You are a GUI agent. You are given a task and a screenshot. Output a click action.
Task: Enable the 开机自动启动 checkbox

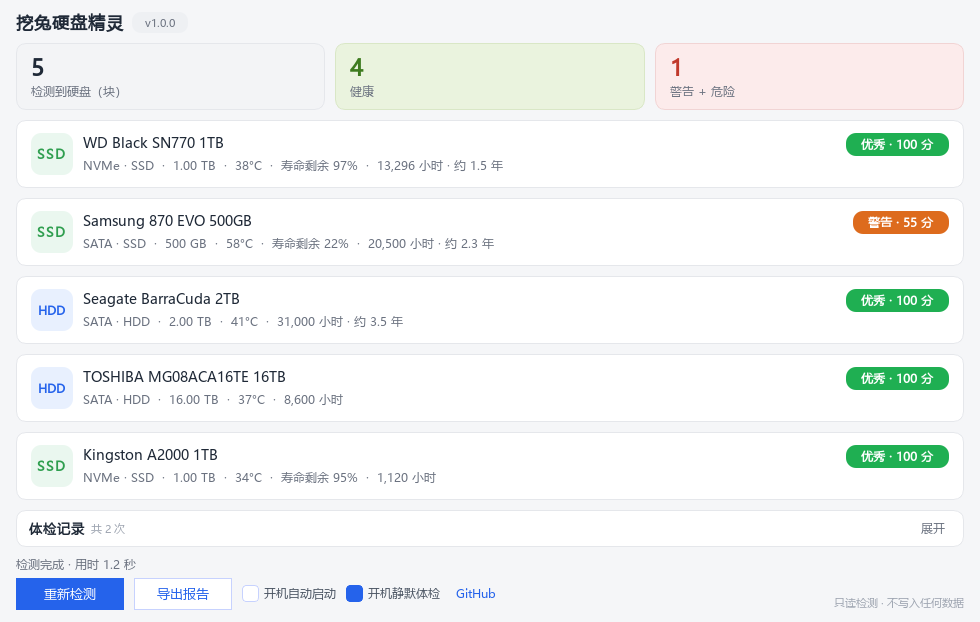click(251, 593)
